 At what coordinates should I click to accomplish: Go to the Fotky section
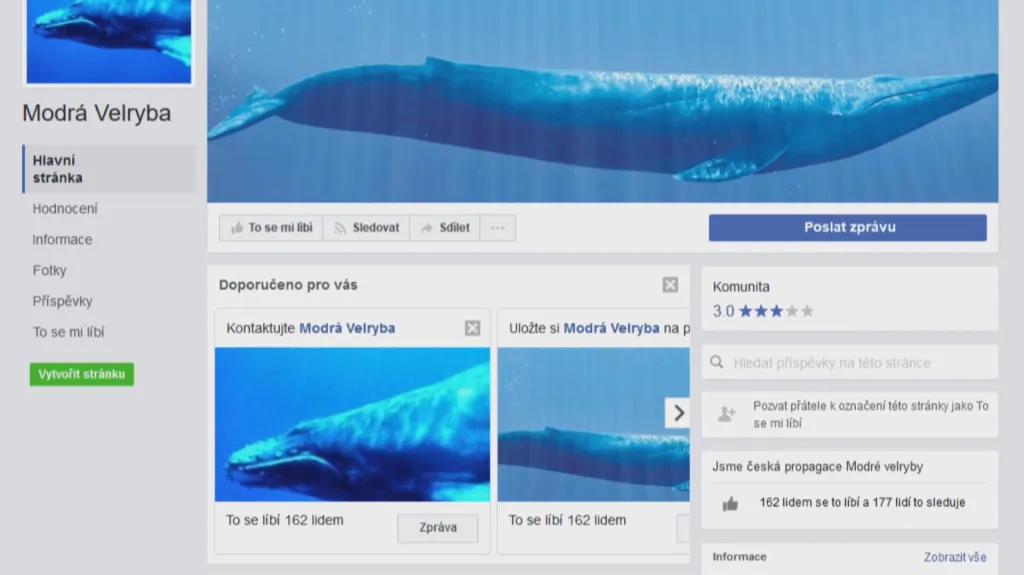pos(50,270)
